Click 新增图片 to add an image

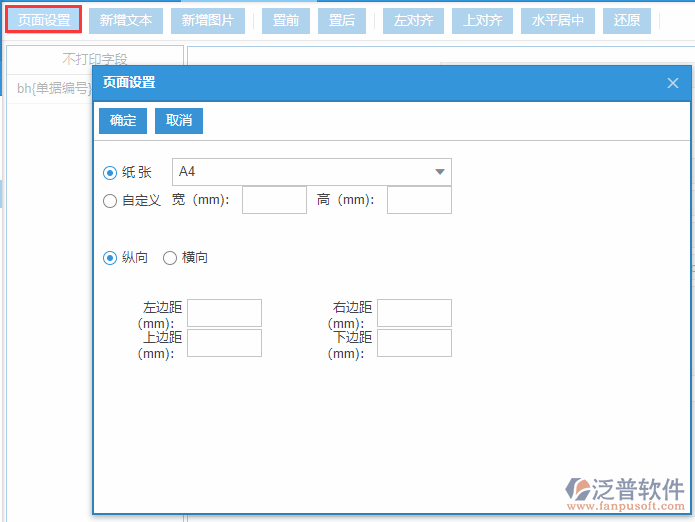(208, 20)
